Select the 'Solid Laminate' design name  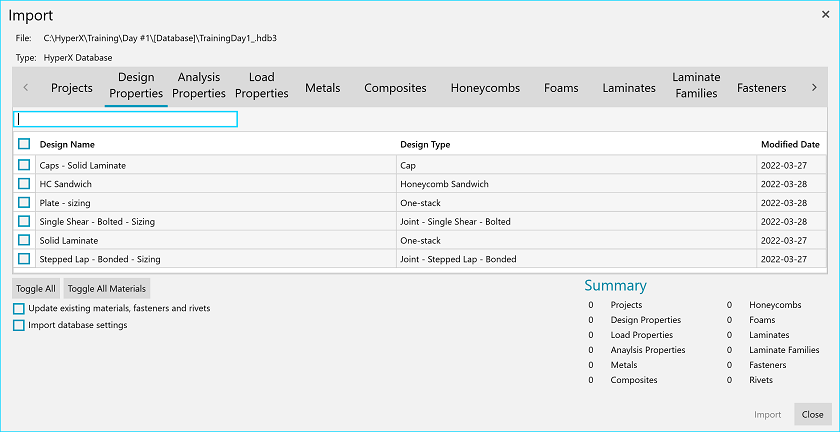click(x=69, y=241)
